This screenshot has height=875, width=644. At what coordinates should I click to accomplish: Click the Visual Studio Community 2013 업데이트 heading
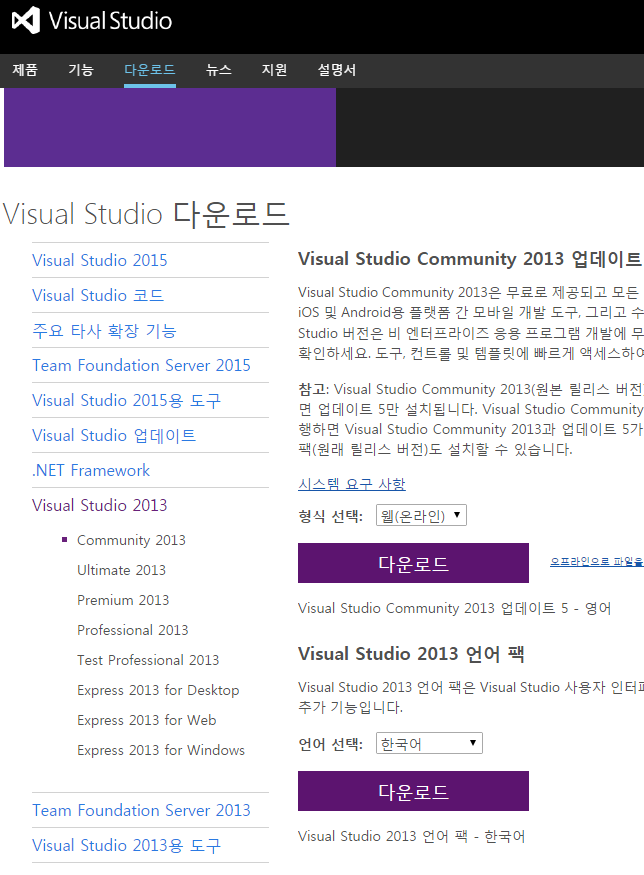(470, 259)
